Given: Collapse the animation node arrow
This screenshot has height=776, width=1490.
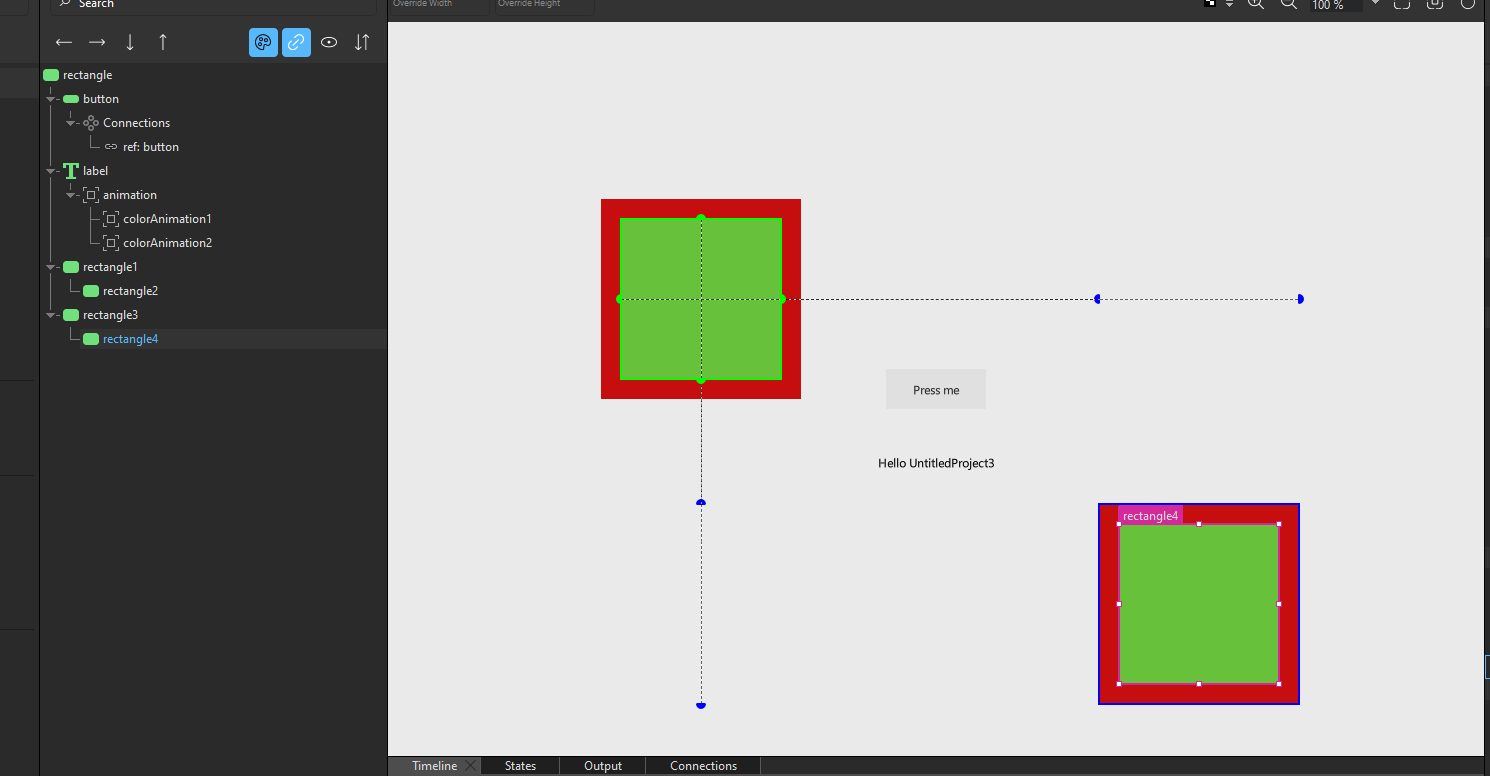Looking at the screenshot, I should (x=71, y=195).
